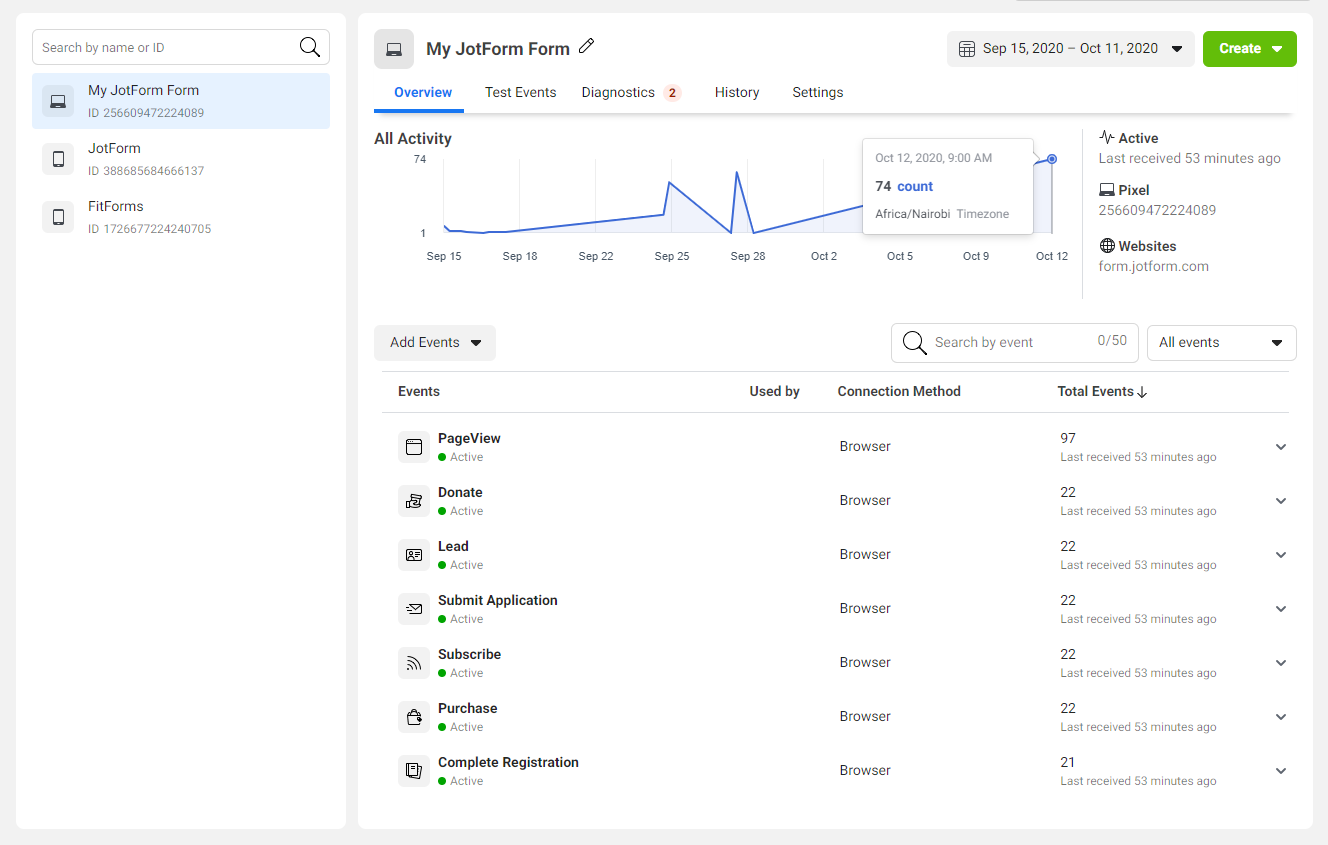
Task: Click the Subscribe event icon
Action: 414,663
